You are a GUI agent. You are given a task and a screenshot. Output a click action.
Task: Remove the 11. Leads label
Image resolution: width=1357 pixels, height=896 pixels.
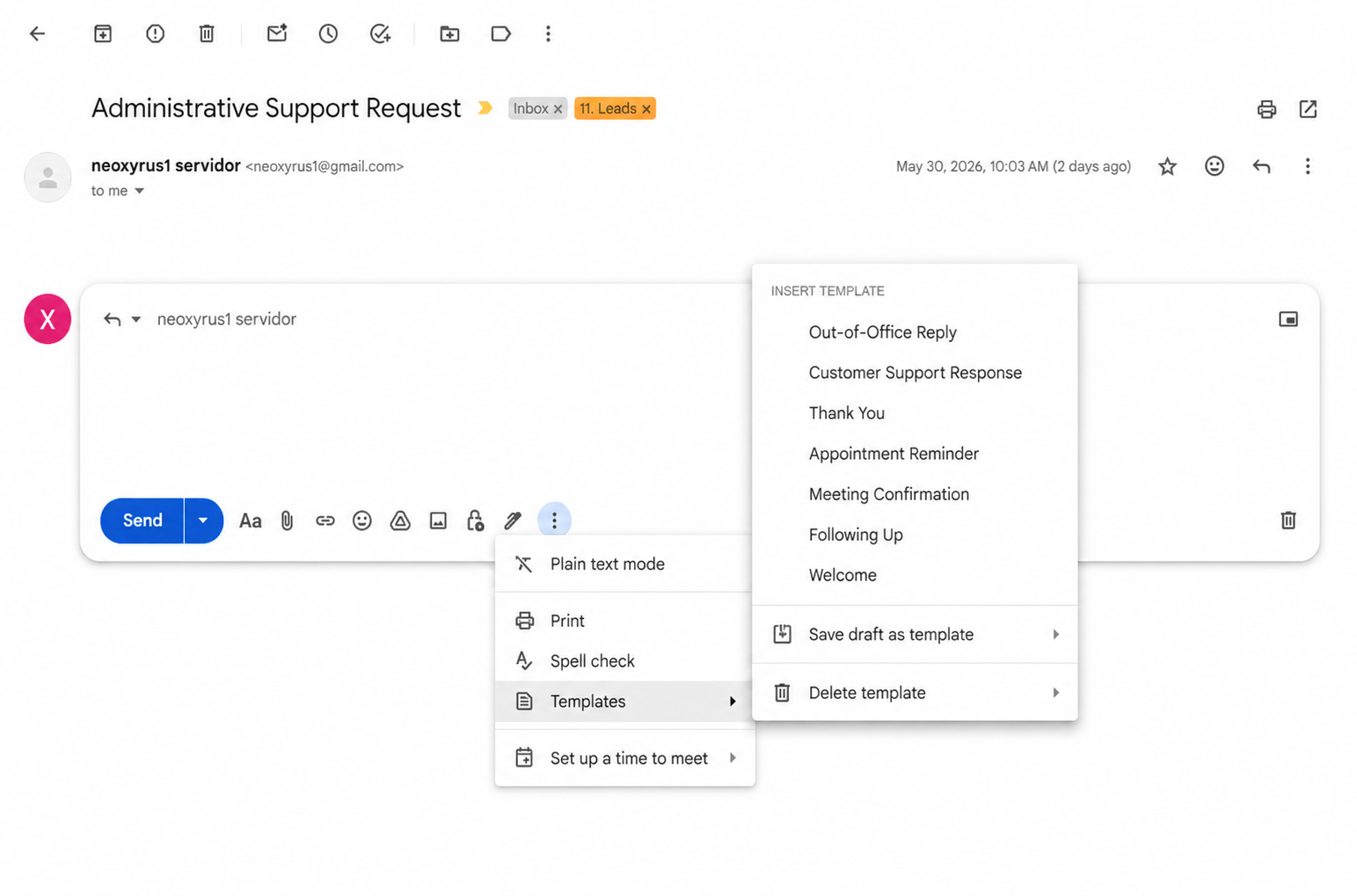point(646,109)
